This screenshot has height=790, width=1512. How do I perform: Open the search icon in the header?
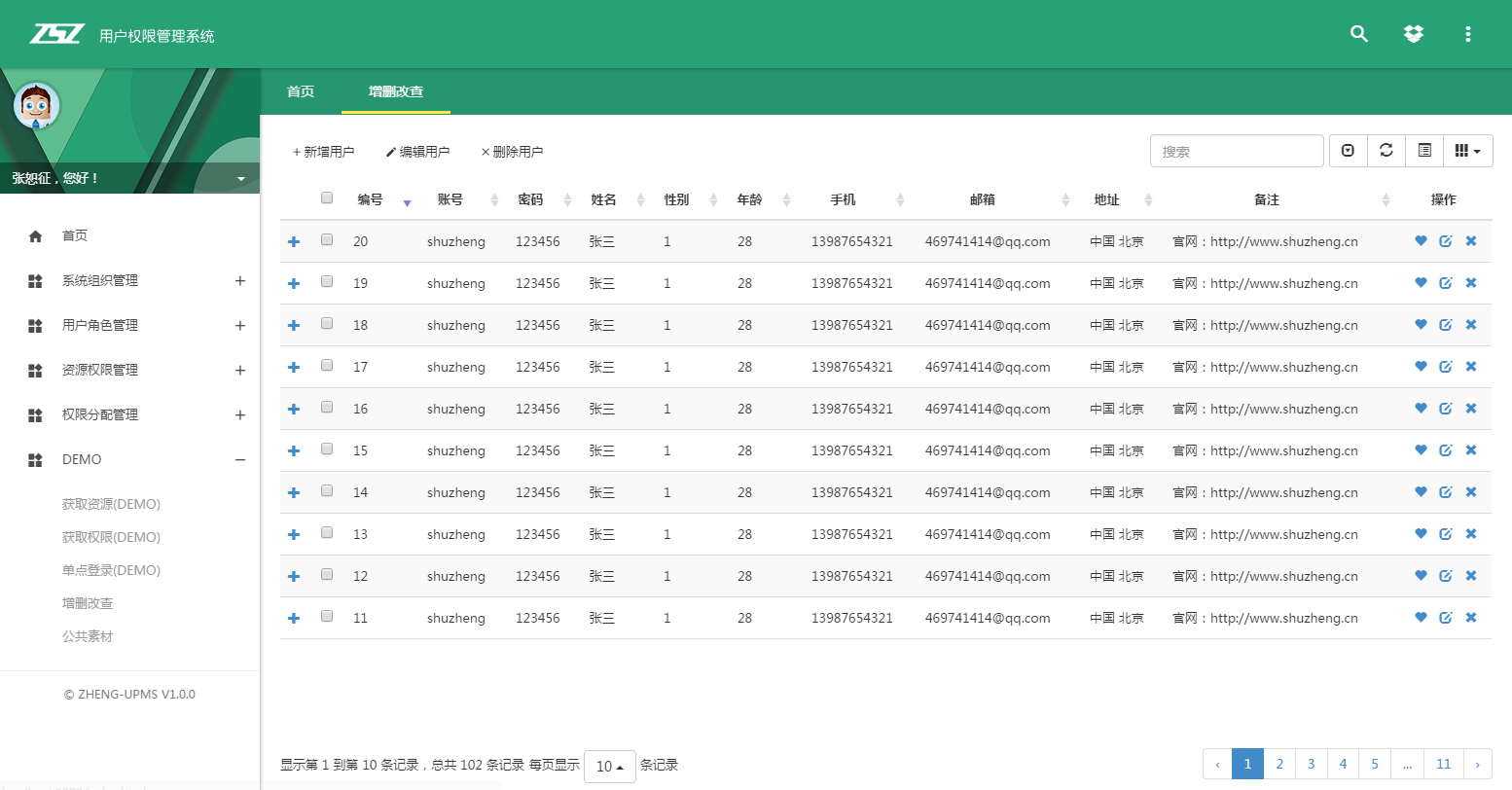pos(1359,34)
